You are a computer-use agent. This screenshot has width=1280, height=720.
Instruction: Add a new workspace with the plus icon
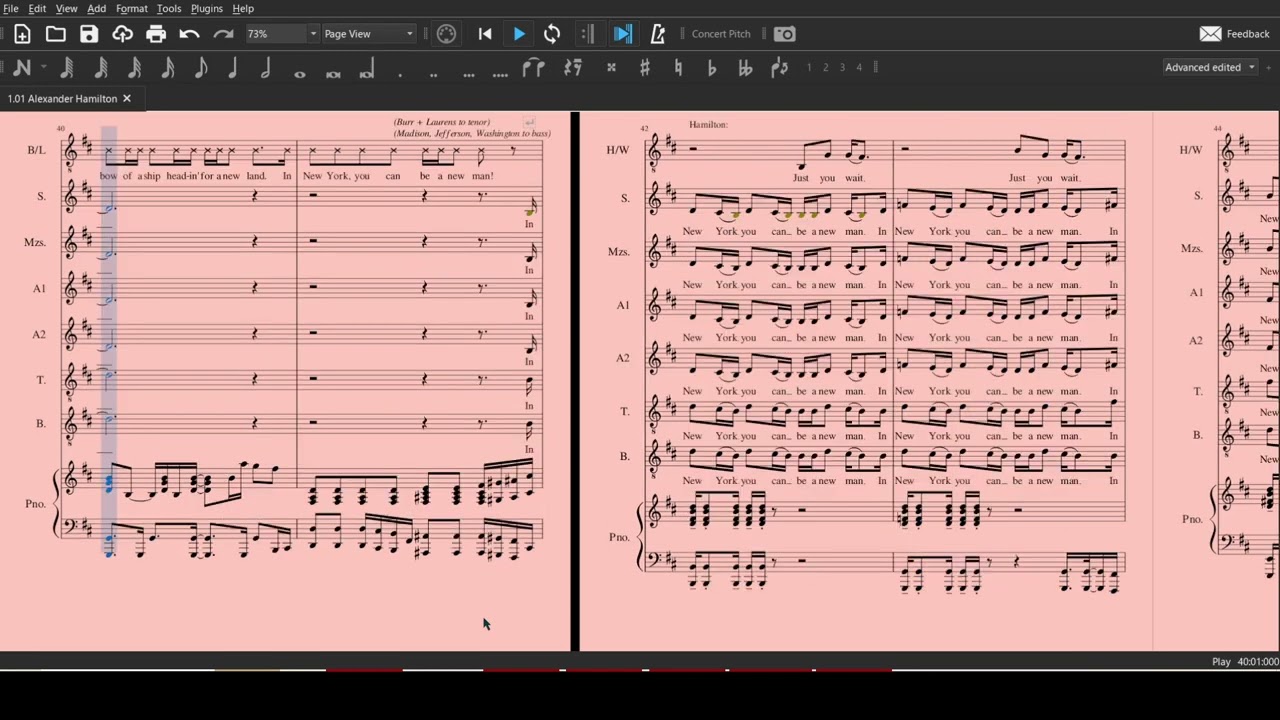(1267, 67)
